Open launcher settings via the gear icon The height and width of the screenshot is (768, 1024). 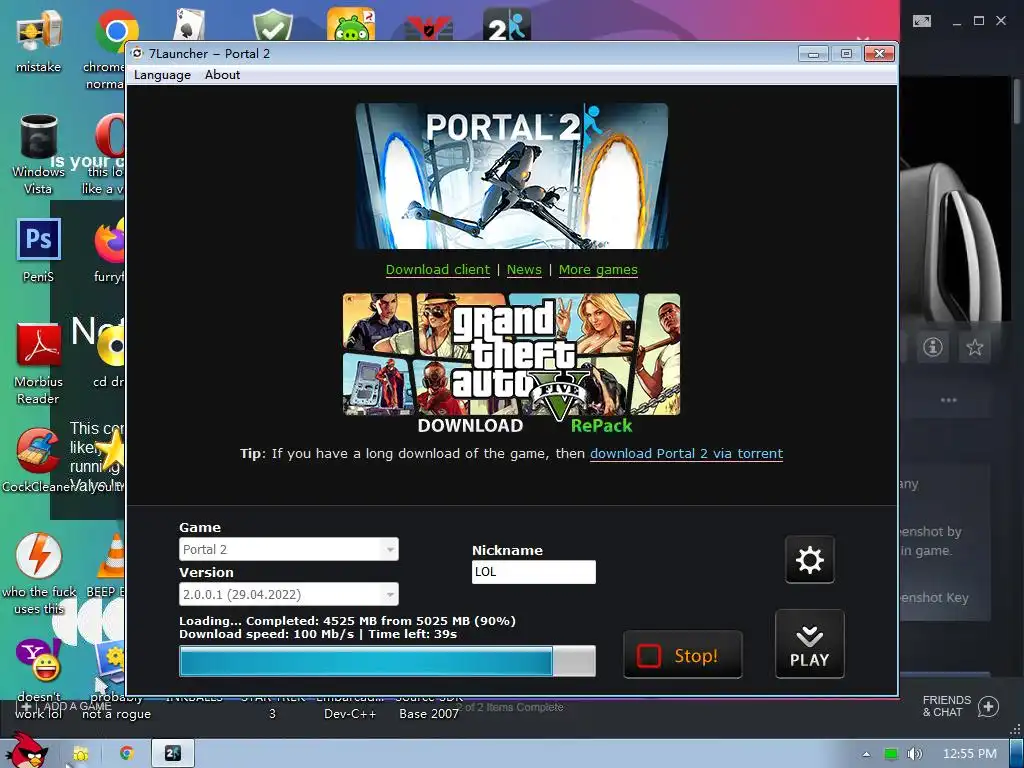pos(810,560)
